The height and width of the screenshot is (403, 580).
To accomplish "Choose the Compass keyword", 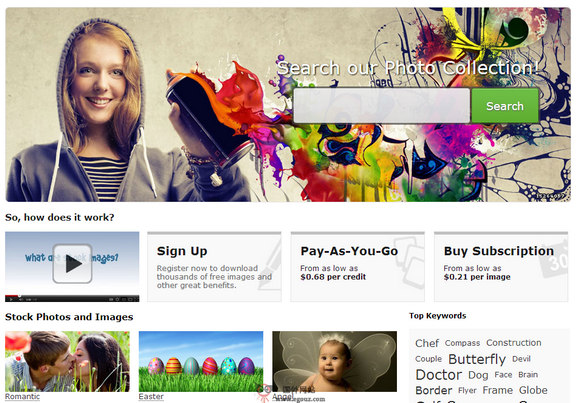I will coord(462,343).
